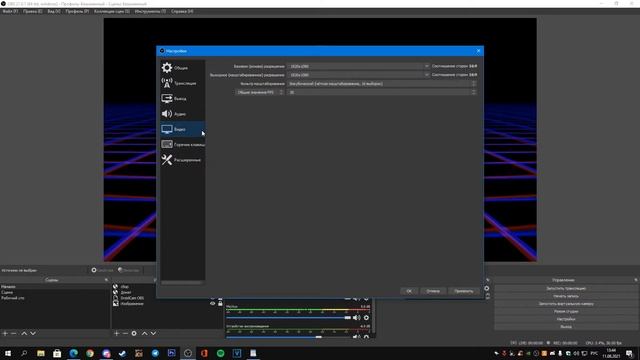Remove the selected source with minus icon

(x=125, y=333)
